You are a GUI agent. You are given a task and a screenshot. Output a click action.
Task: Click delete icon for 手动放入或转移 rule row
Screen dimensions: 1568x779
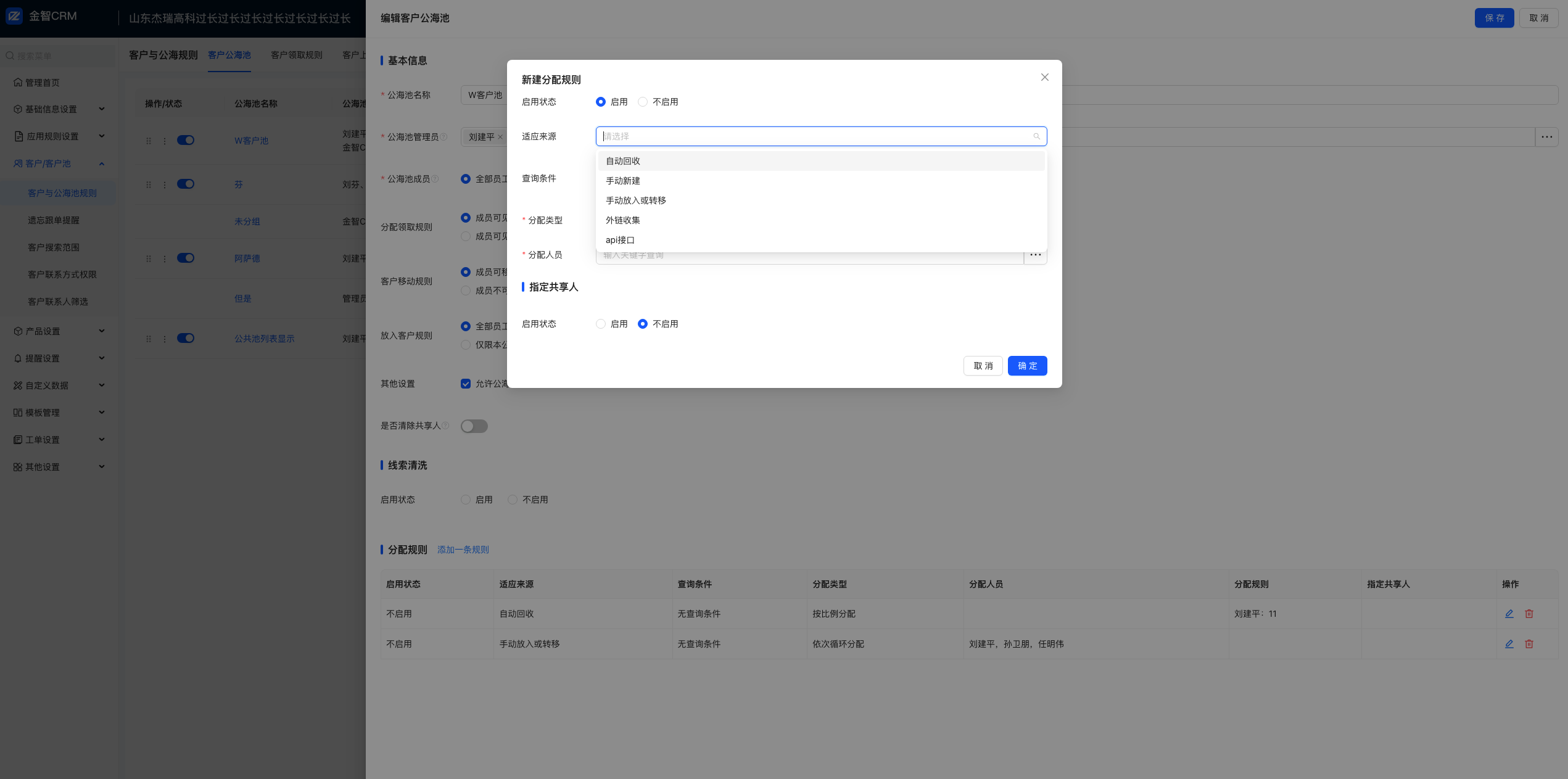(x=1529, y=644)
